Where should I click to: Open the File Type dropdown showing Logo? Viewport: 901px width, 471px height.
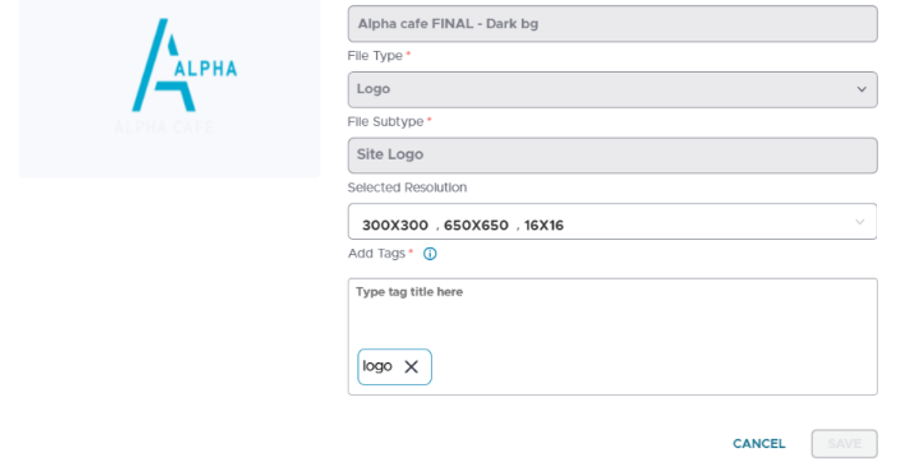613,90
